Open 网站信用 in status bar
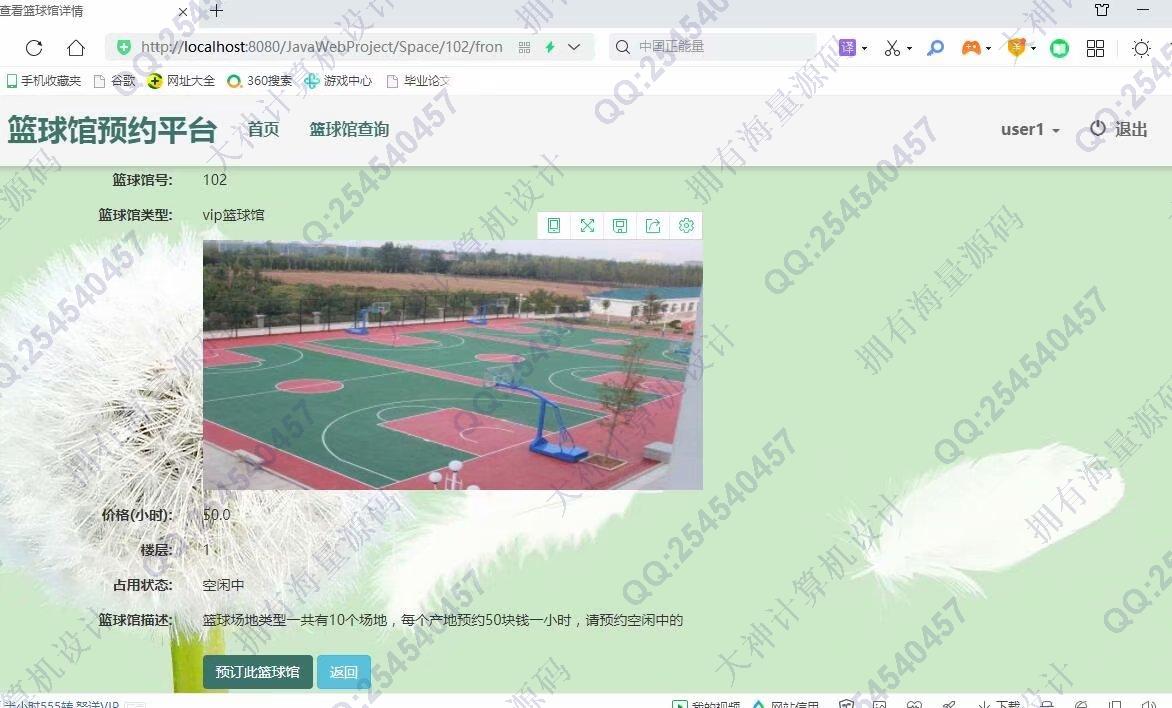1172x708 pixels. [x=786, y=703]
